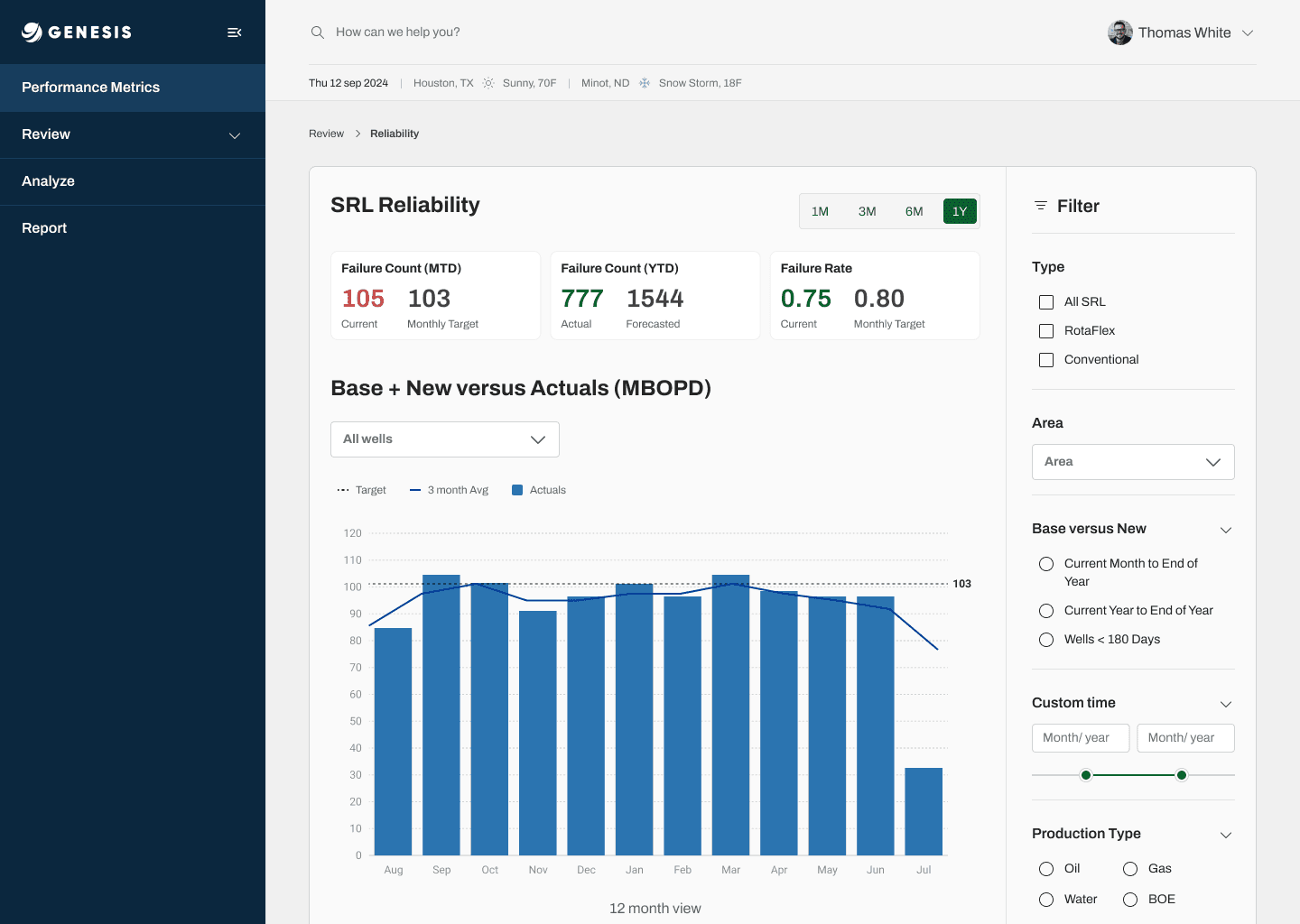Image resolution: width=1300 pixels, height=924 pixels.
Task: Expand the Review submenu chevron
Action: tap(235, 135)
